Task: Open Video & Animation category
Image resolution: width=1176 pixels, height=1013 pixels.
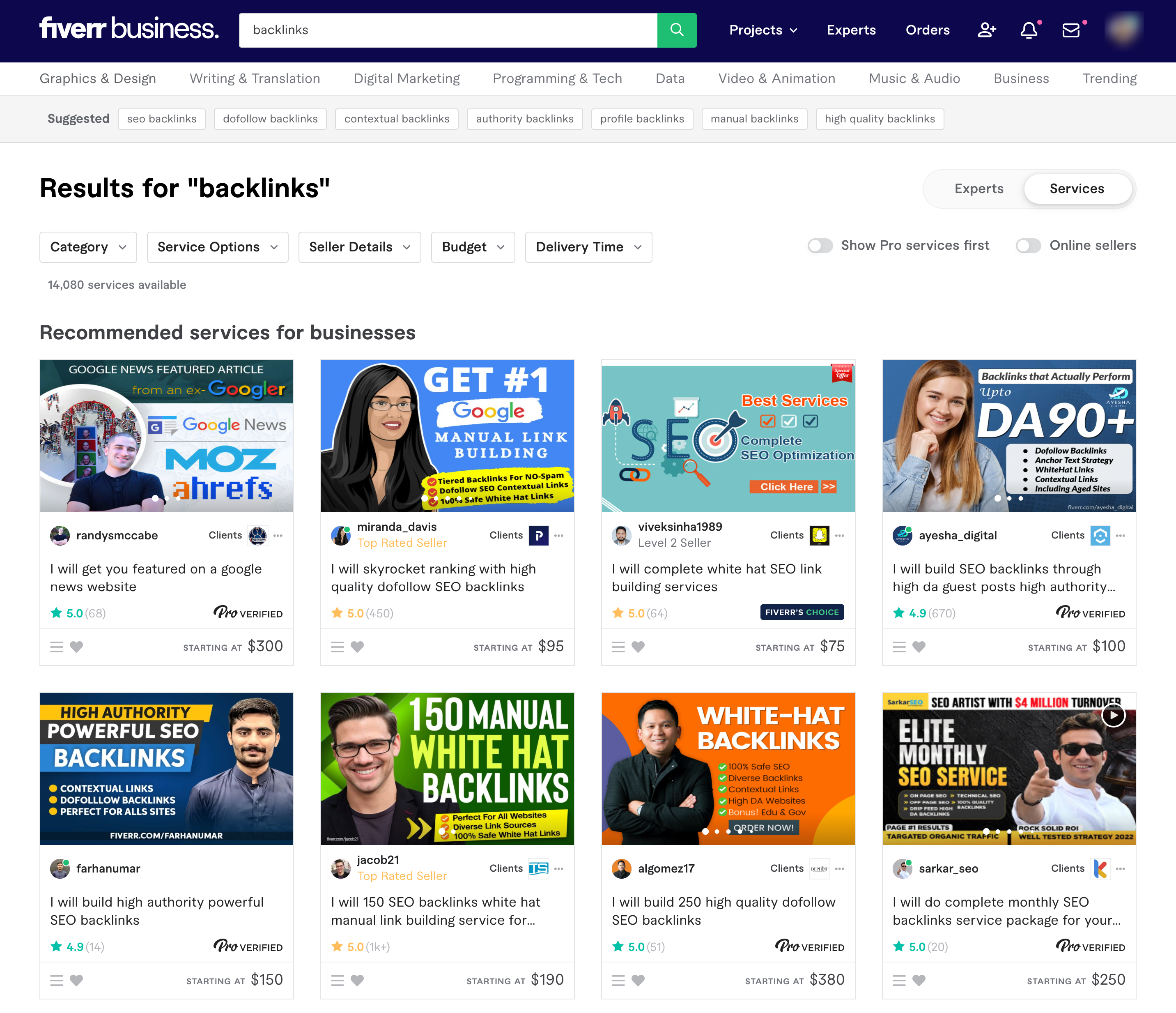Action: point(776,78)
